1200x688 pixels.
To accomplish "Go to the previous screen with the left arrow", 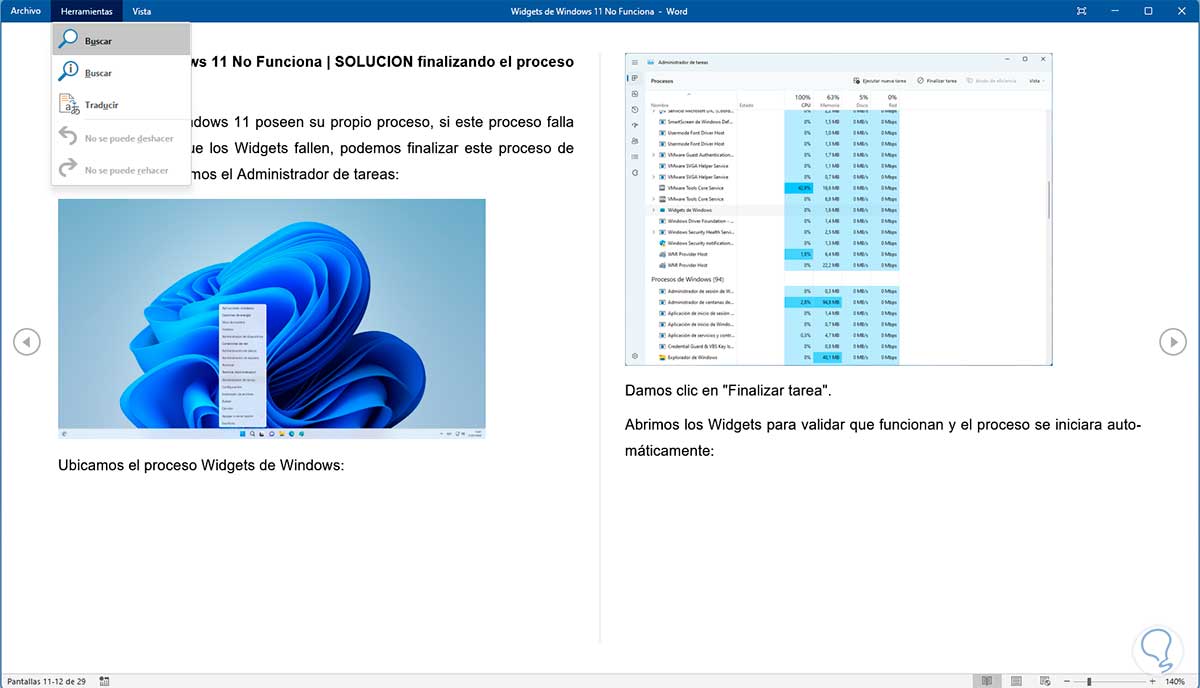I will 27,342.
